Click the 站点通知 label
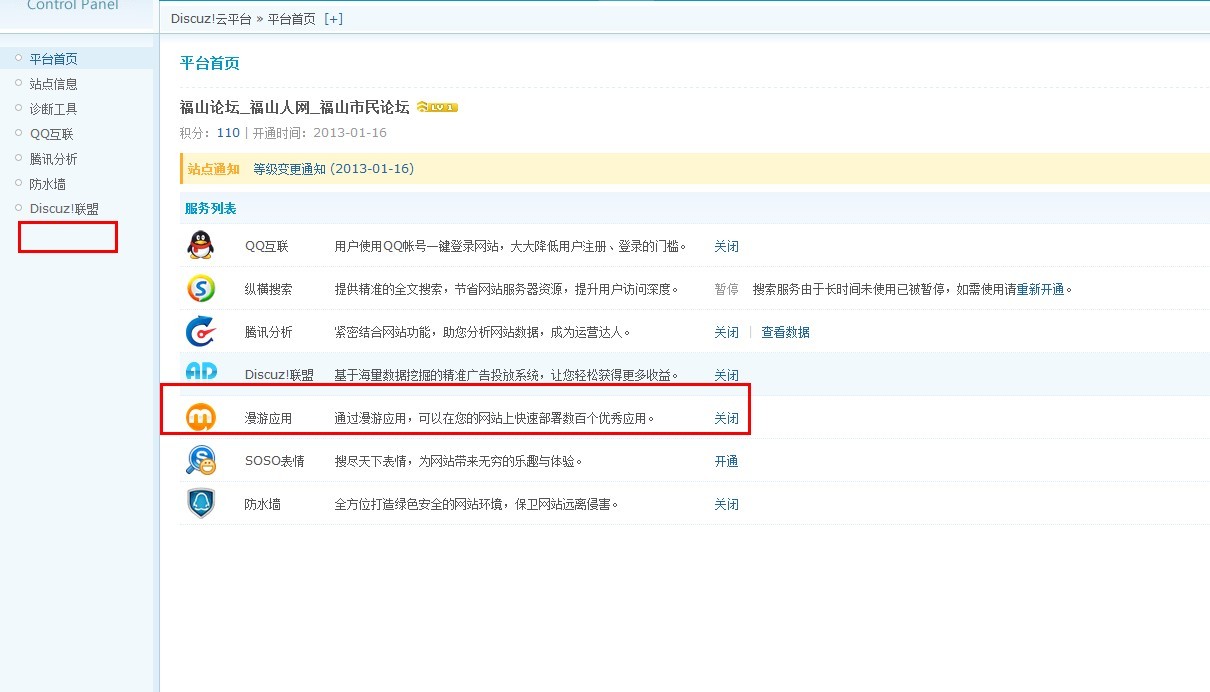This screenshot has height=692, width=1210. coord(213,169)
